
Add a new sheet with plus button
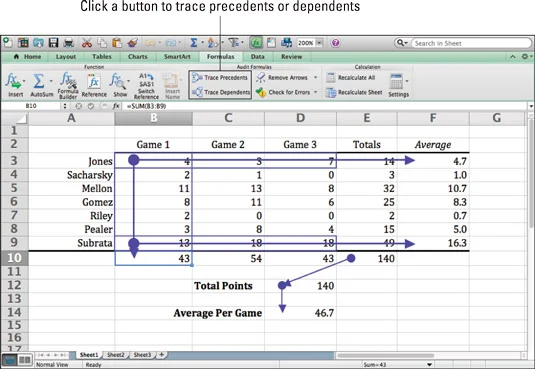(x=161, y=355)
